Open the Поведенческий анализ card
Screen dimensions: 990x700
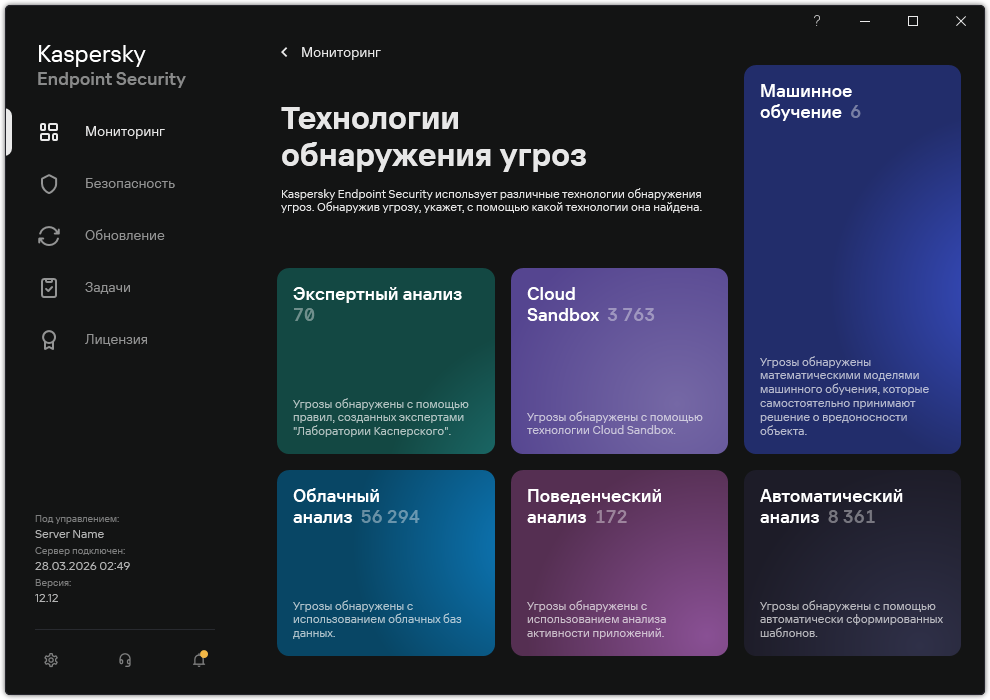(619, 563)
